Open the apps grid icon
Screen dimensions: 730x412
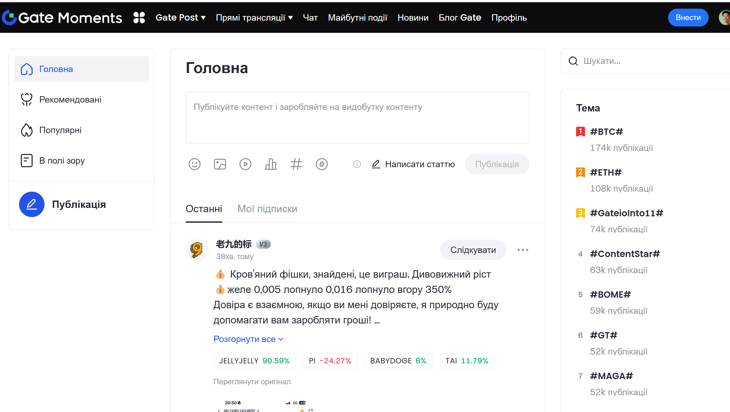139,18
